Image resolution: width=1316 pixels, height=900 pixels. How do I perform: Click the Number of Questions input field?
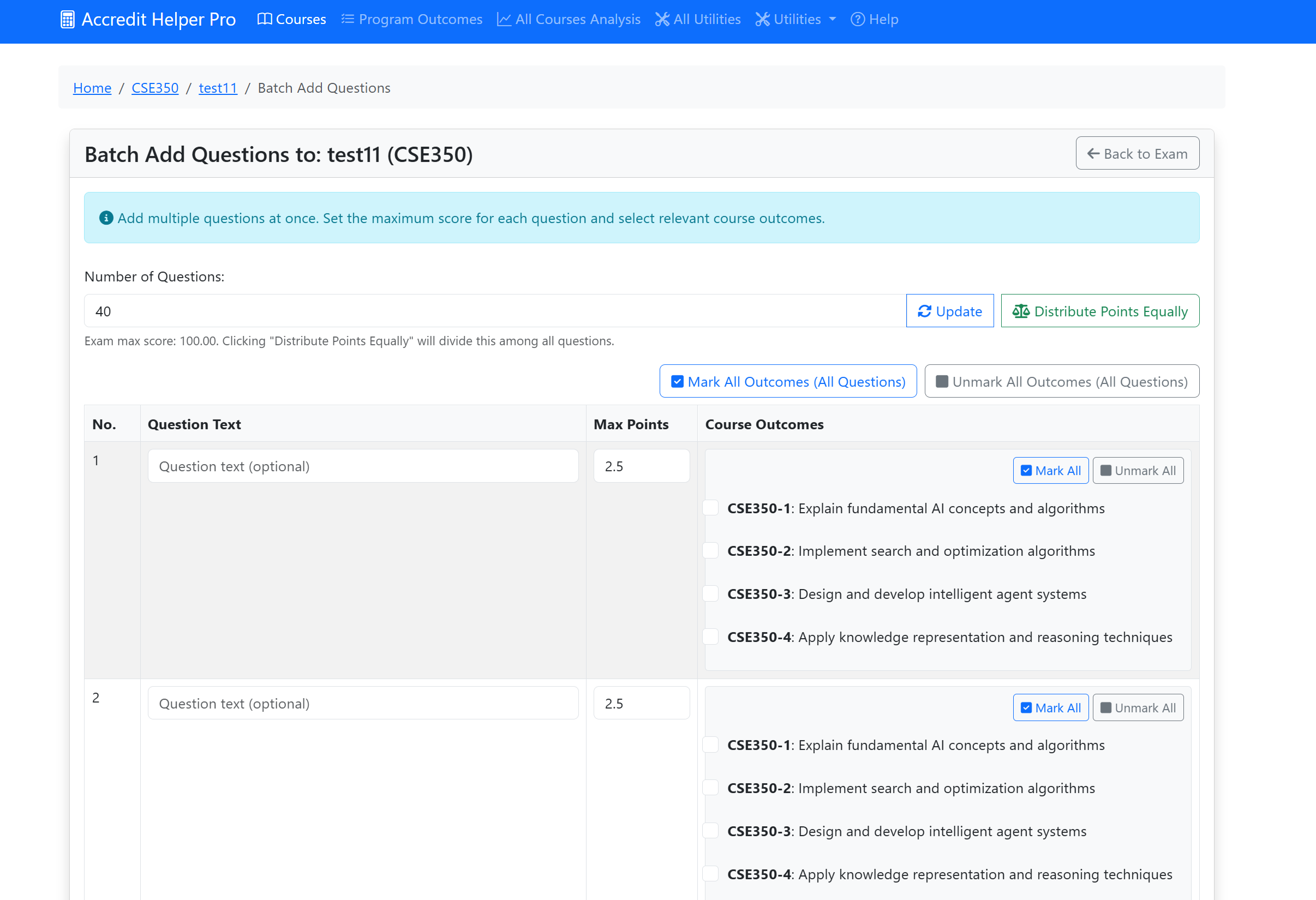(494, 311)
